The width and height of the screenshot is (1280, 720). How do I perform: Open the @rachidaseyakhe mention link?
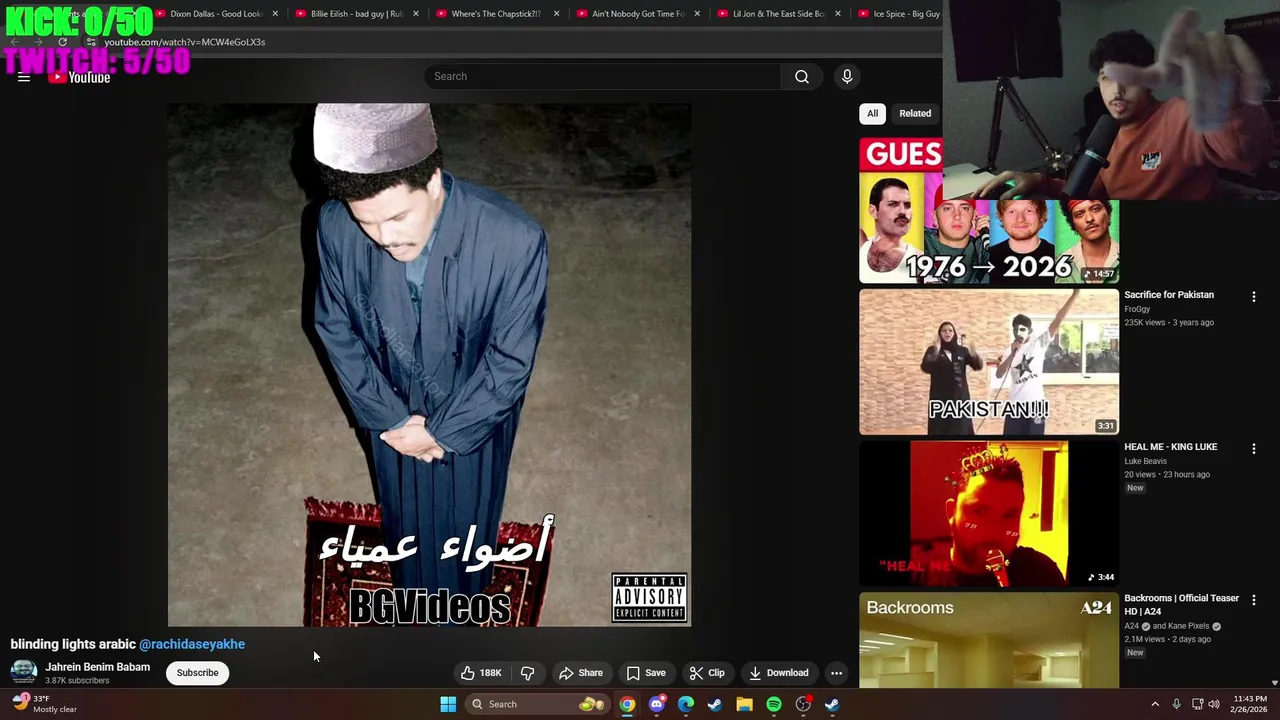pyautogui.click(x=192, y=644)
